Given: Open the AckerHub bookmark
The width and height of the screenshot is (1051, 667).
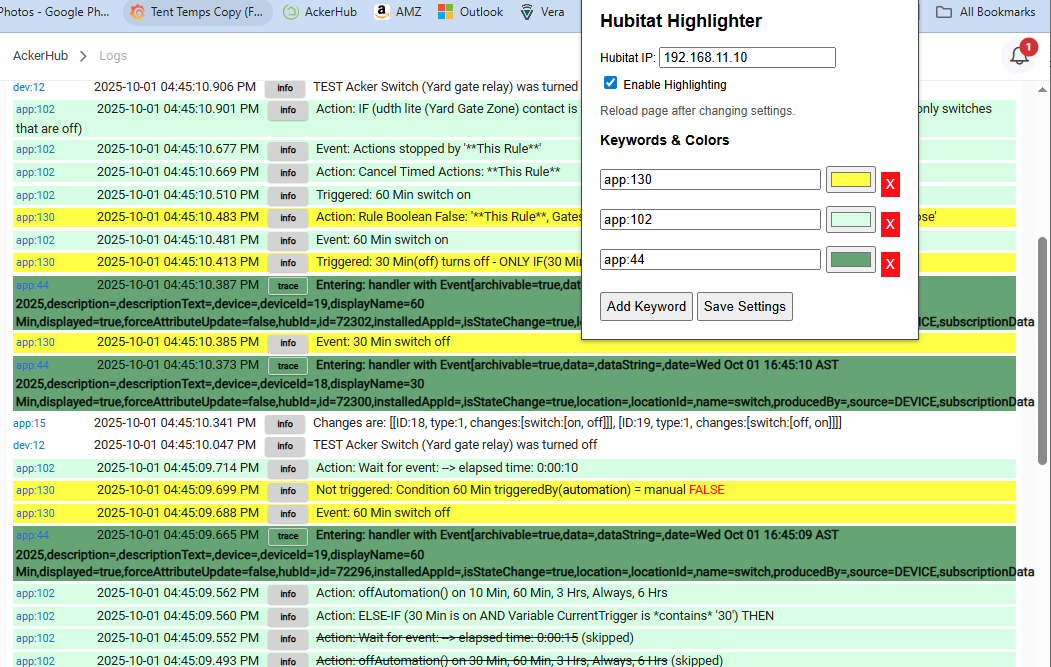Looking at the screenshot, I should click(x=320, y=12).
